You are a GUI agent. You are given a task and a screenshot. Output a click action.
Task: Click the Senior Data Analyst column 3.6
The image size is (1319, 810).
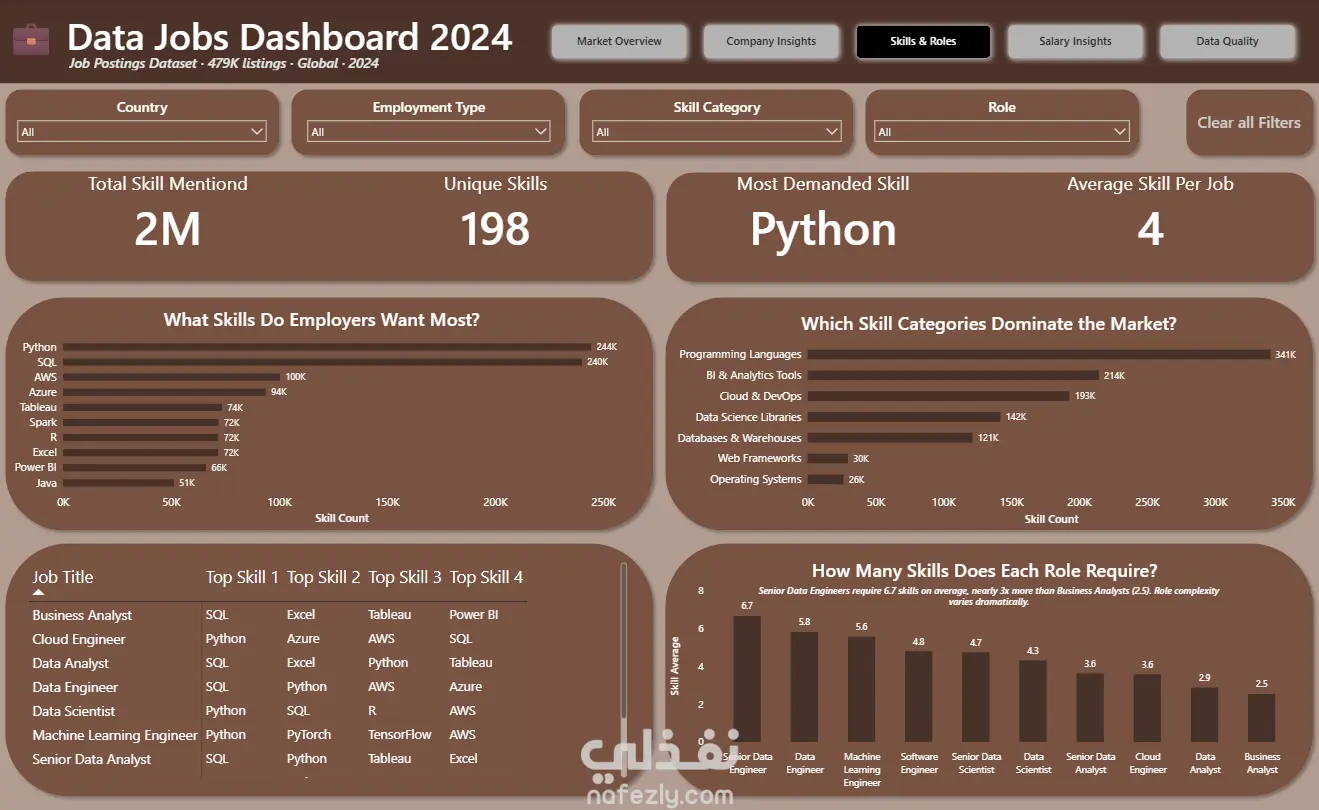coord(1090,708)
